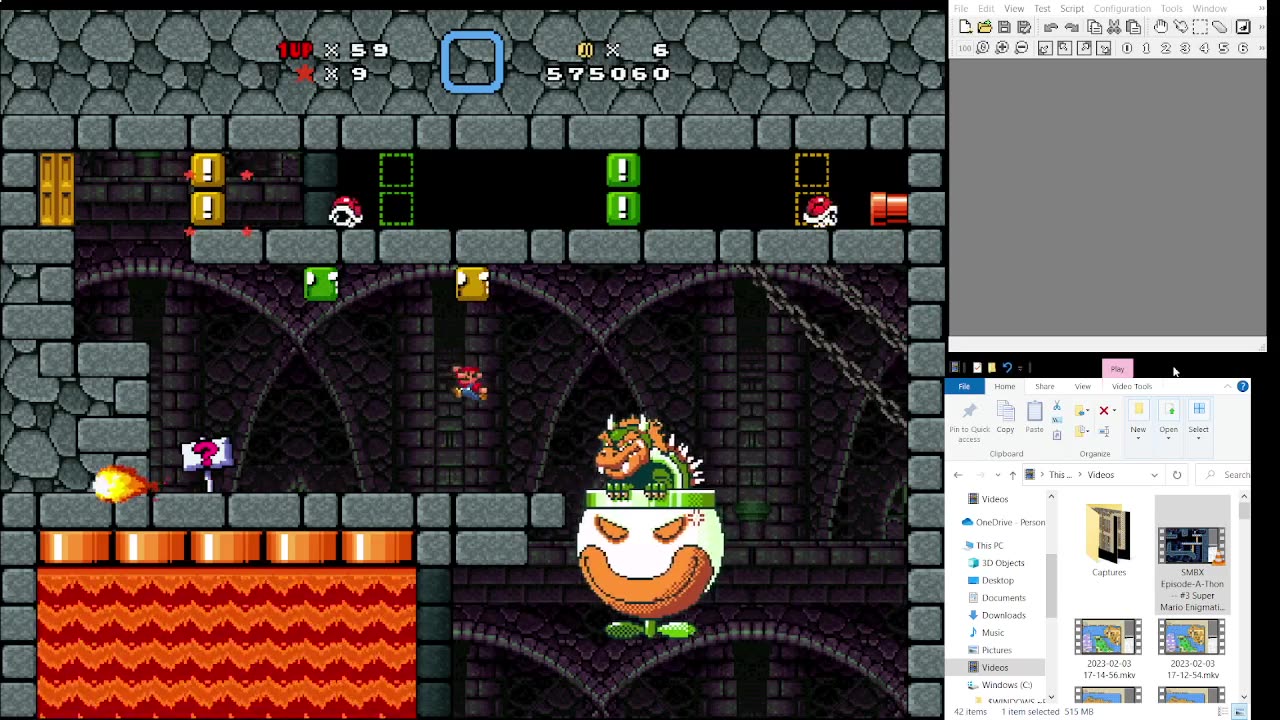1280x720 pixels.
Task: Go up one folder level
Action: [1013, 475]
